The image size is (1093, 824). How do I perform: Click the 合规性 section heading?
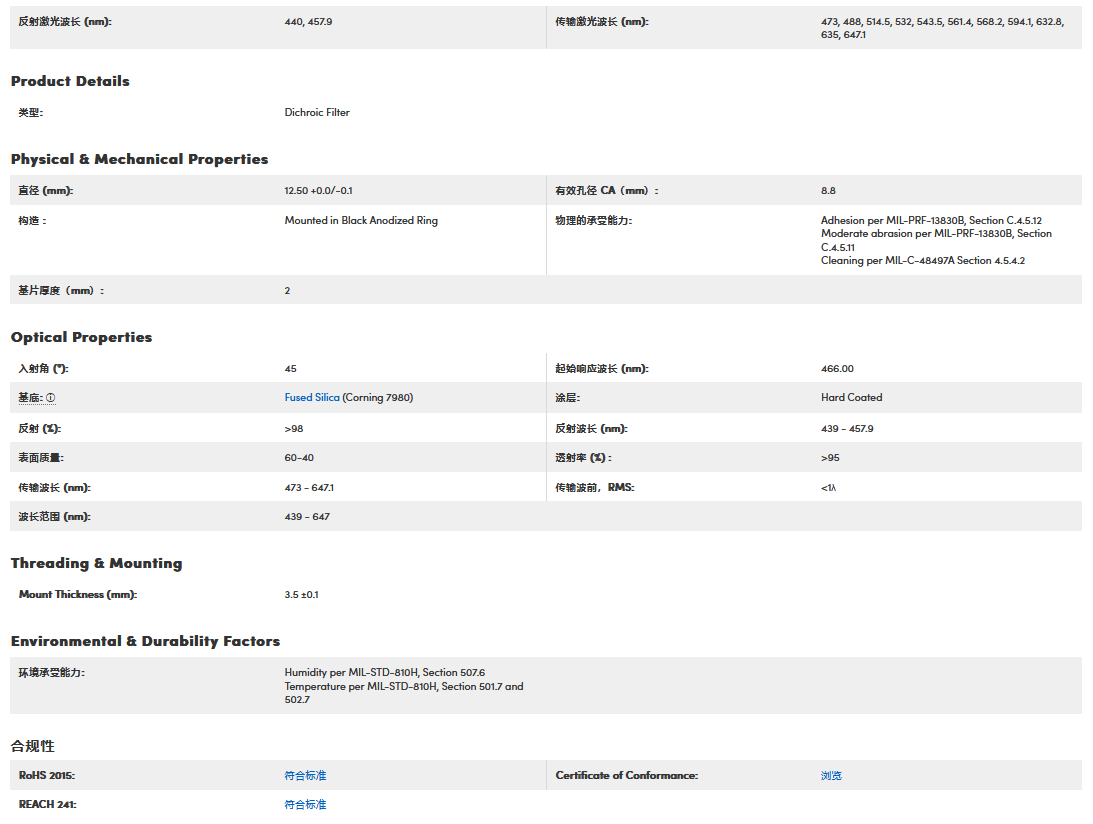coord(32,746)
